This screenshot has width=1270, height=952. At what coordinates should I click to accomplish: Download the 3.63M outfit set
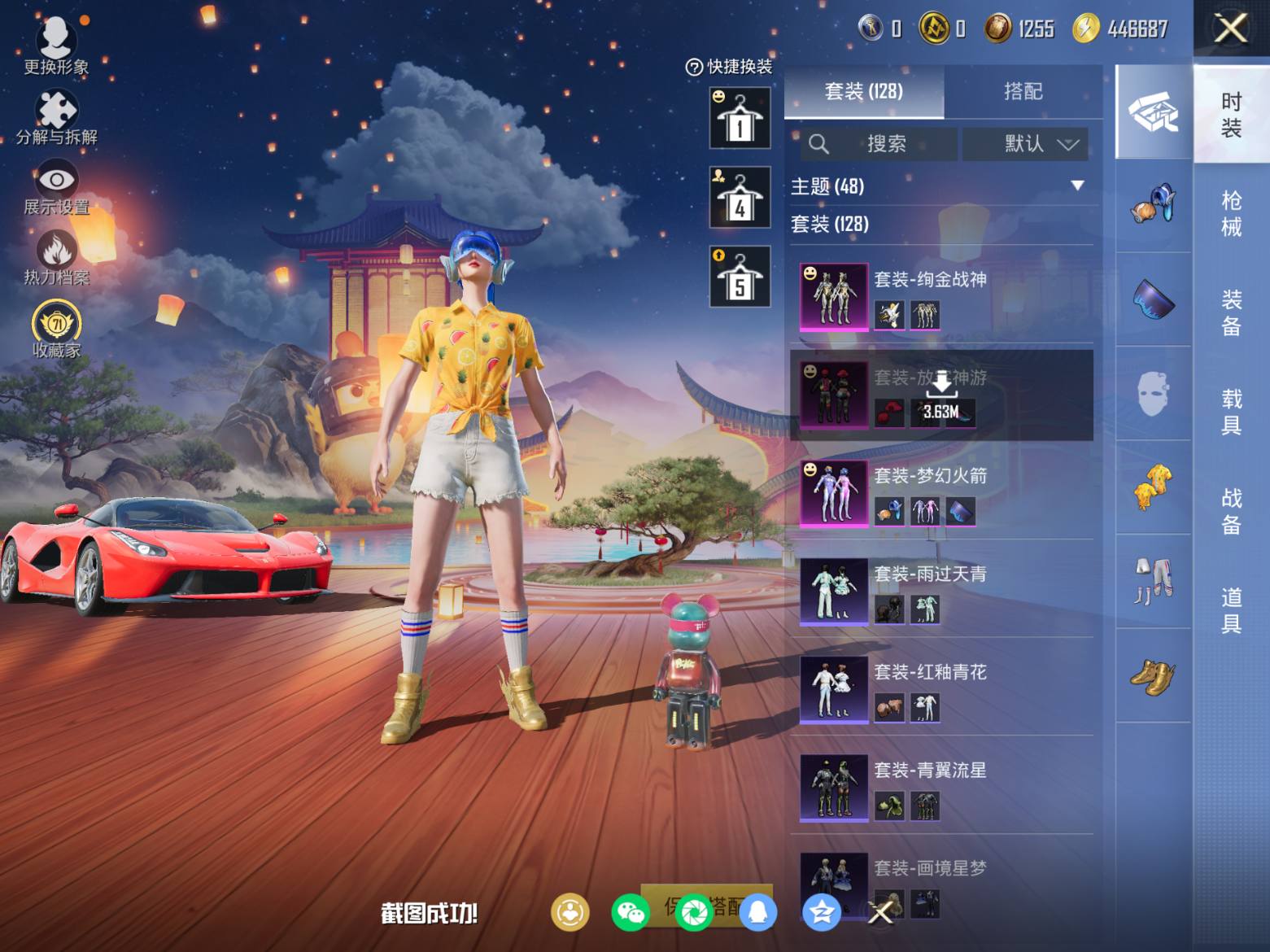(940, 395)
